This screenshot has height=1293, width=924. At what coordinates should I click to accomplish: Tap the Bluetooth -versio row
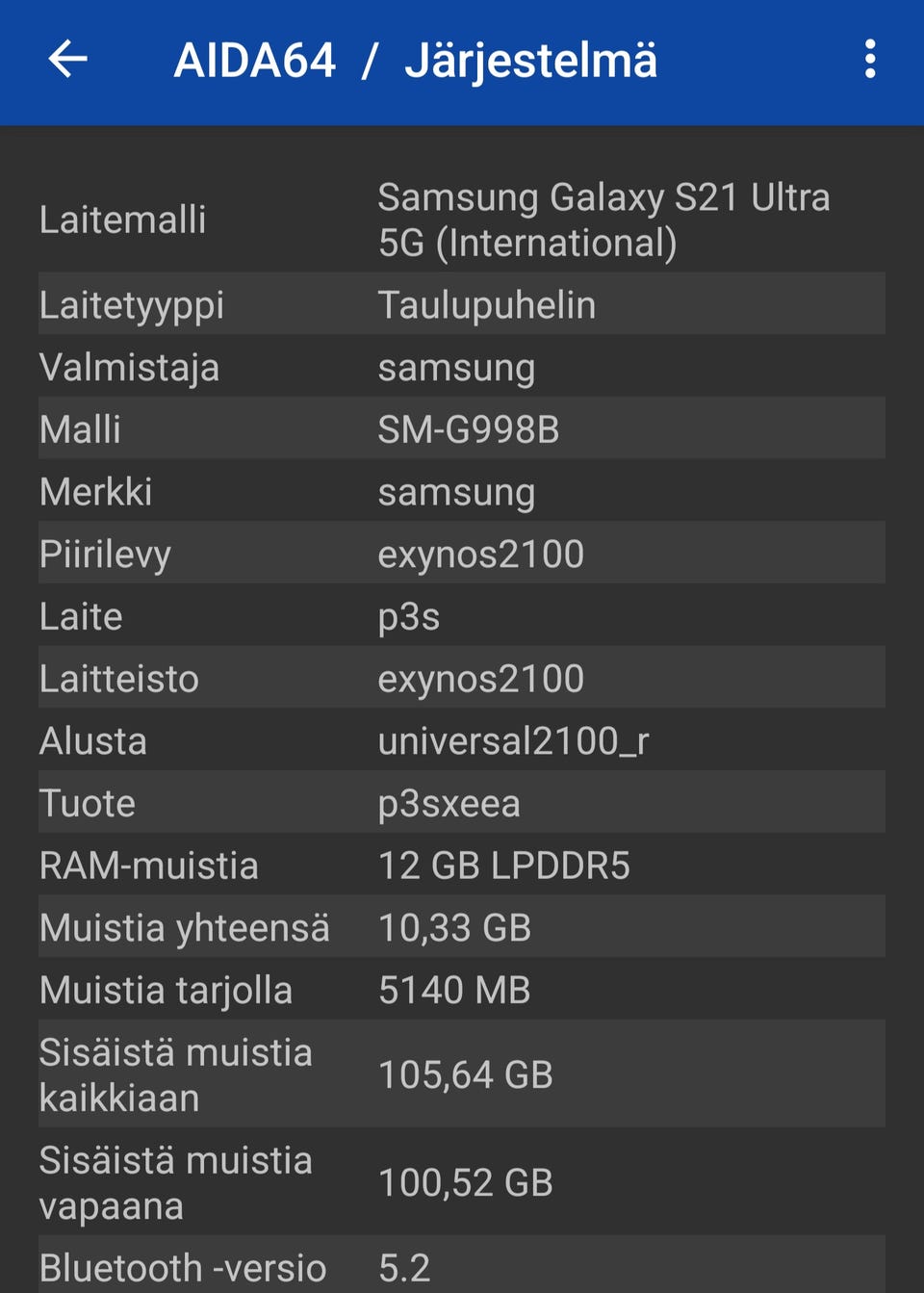(x=462, y=1267)
